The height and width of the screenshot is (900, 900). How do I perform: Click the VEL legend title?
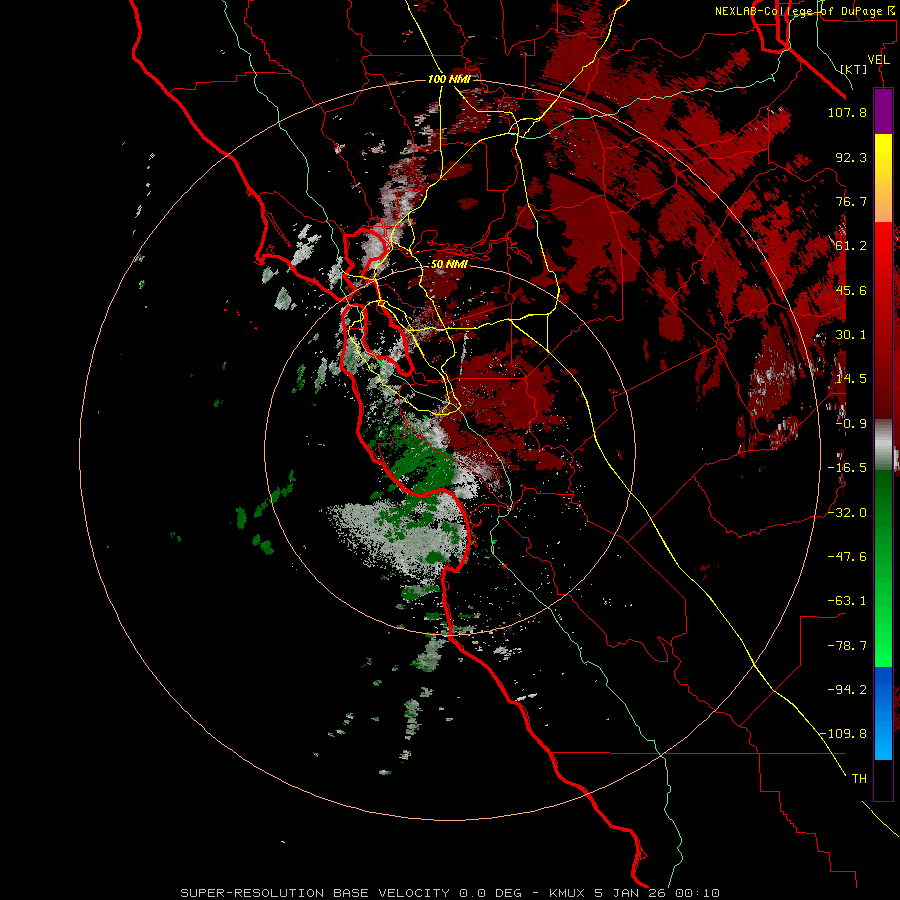[878, 60]
